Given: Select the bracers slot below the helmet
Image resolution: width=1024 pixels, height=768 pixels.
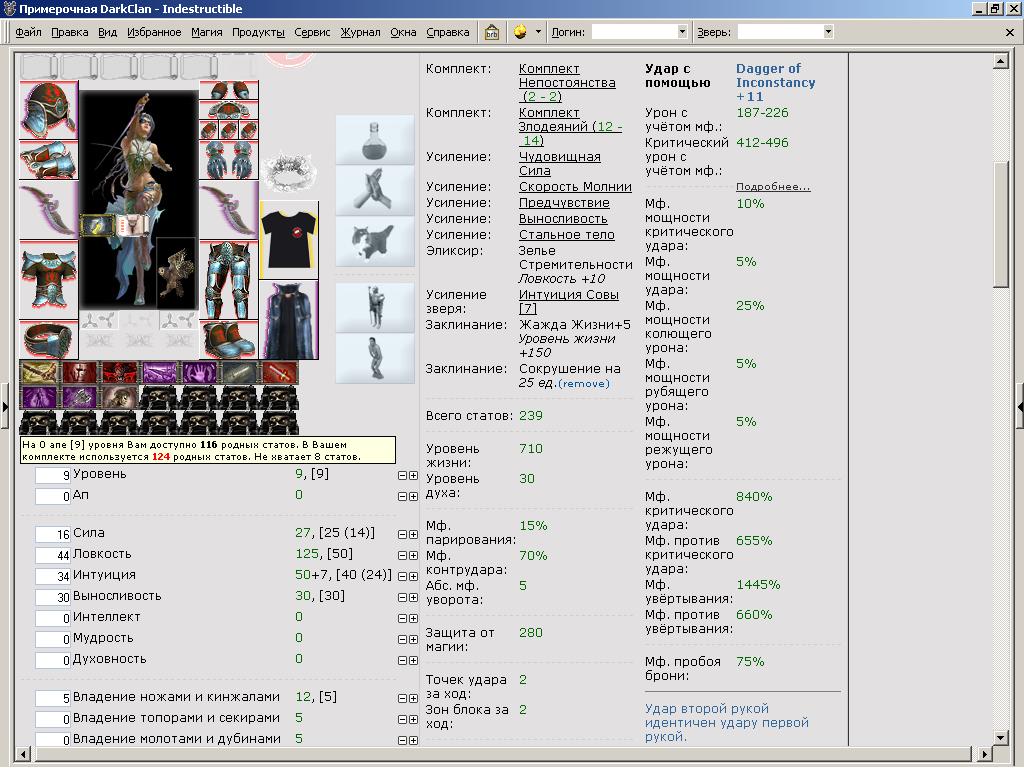Looking at the screenshot, I should click(49, 160).
